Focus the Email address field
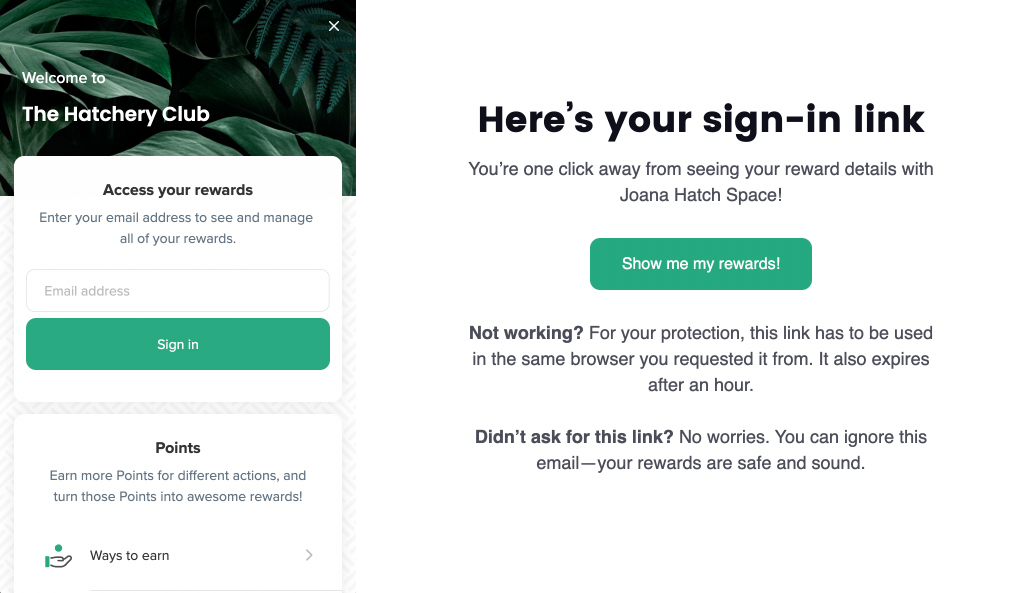 coord(177,291)
